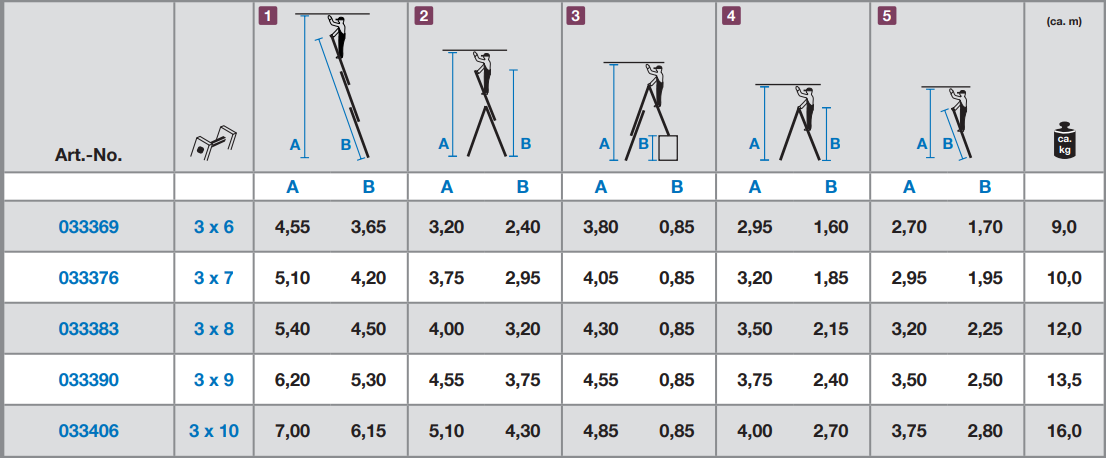Select the 7,00 height value
Image resolution: width=1106 pixels, height=458 pixels.
point(293,431)
